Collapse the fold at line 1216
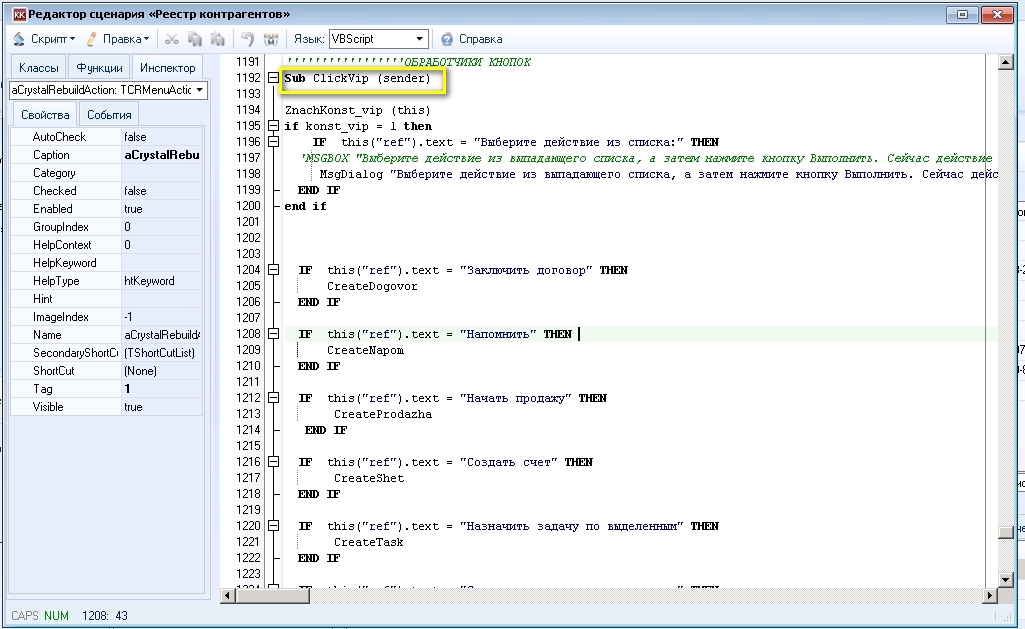Image resolution: width=1025 pixels, height=629 pixels. [273, 462]
